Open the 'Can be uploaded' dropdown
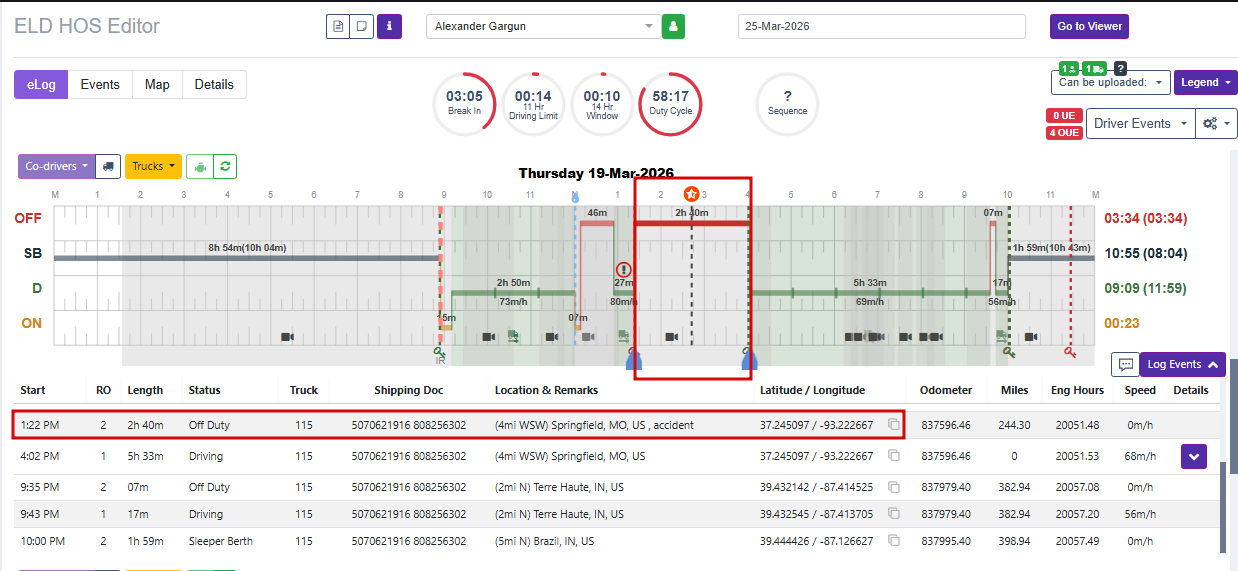 click(x=1110, y=82)
